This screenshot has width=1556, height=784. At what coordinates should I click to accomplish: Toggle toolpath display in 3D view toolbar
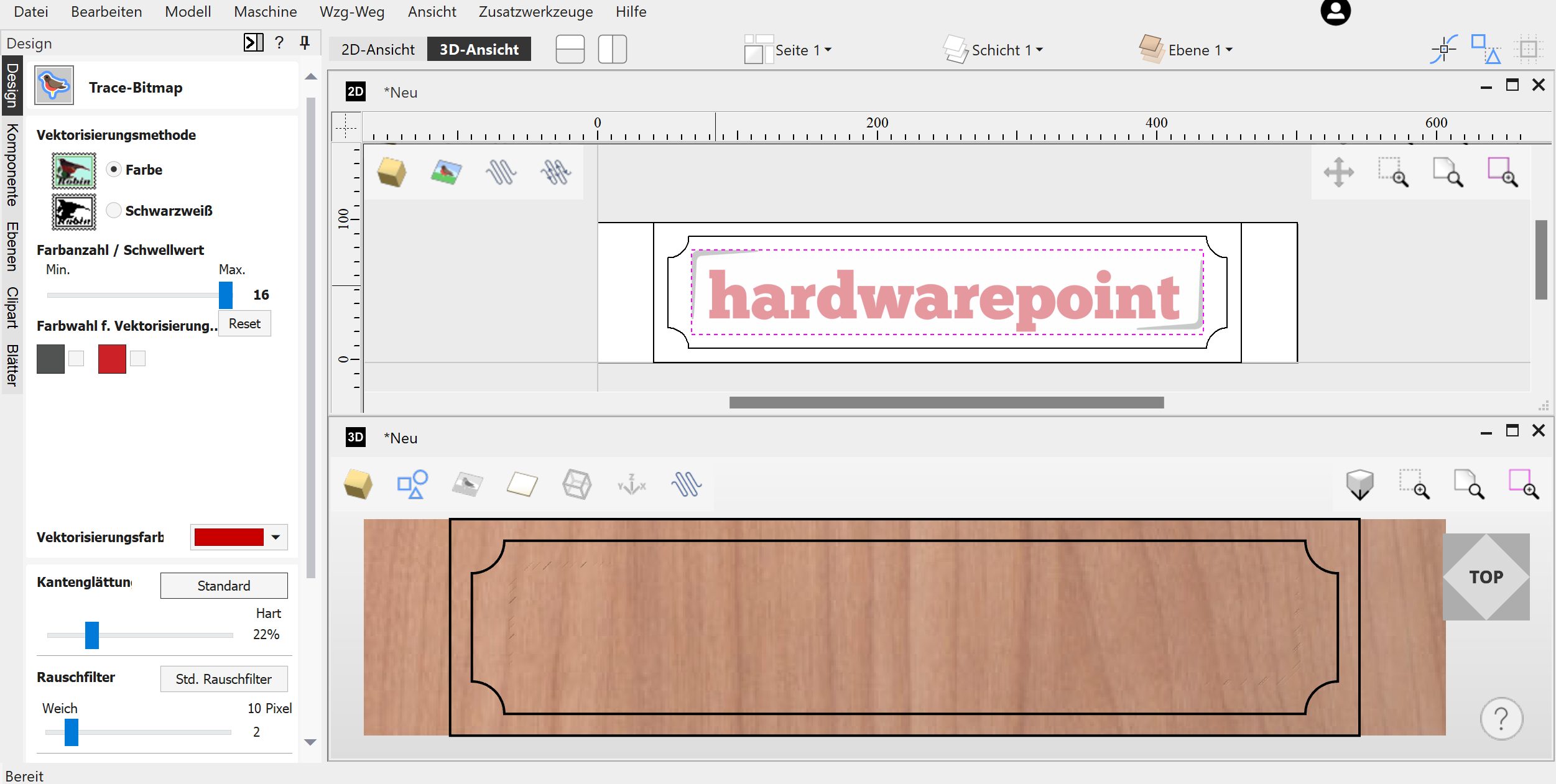pos(687,484)
